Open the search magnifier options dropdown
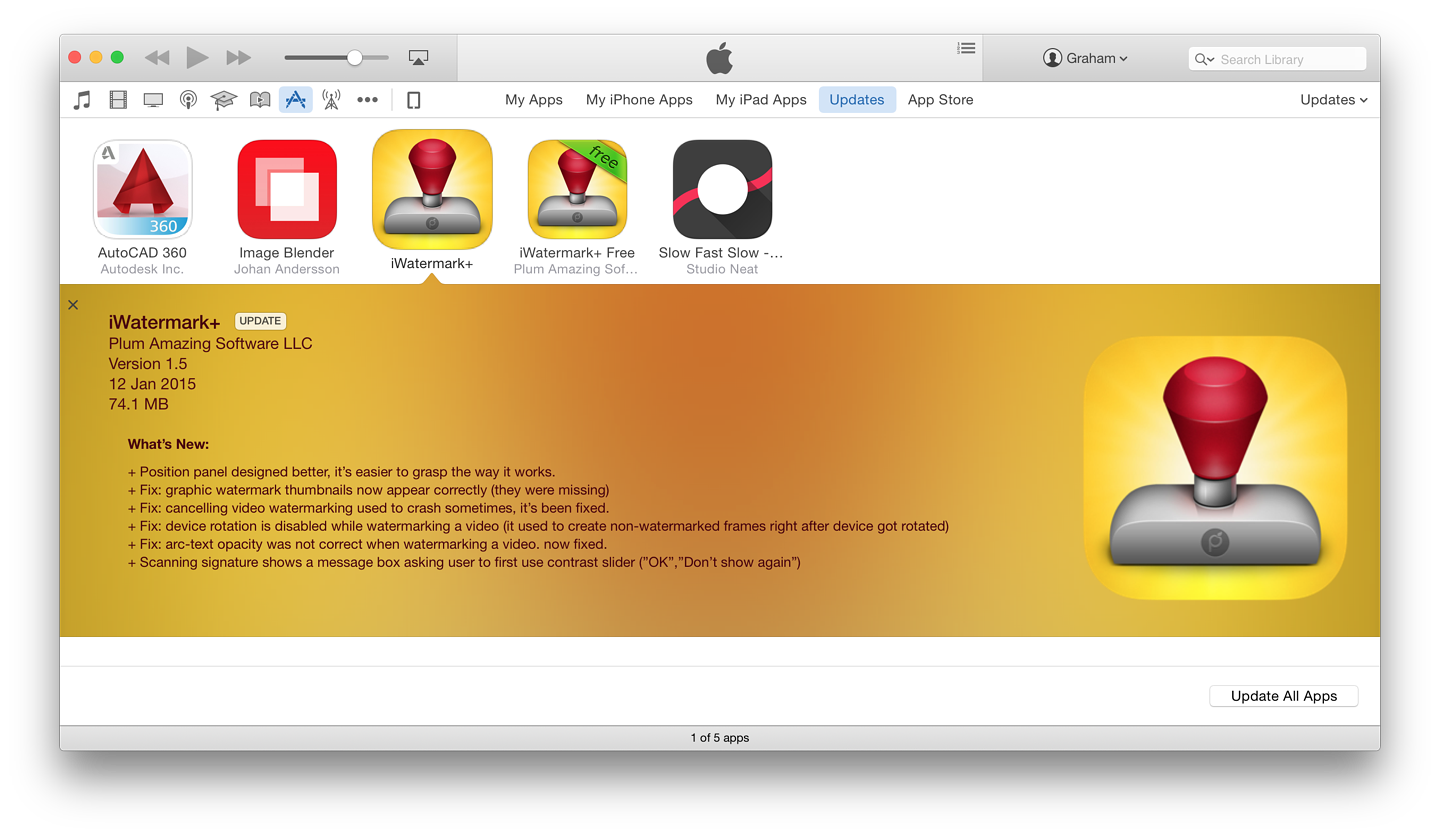 tap(1205, 59)
